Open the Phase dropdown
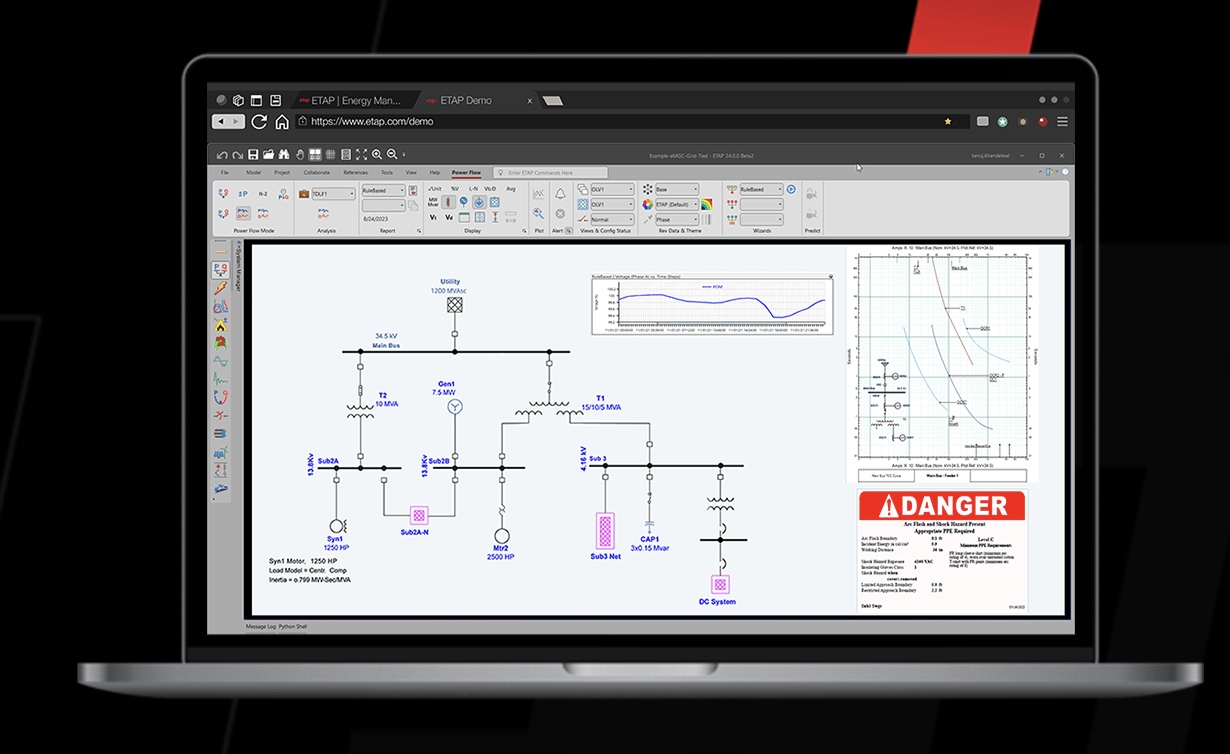Screen dimensions: 1230x754 click(x=676, y=220)
